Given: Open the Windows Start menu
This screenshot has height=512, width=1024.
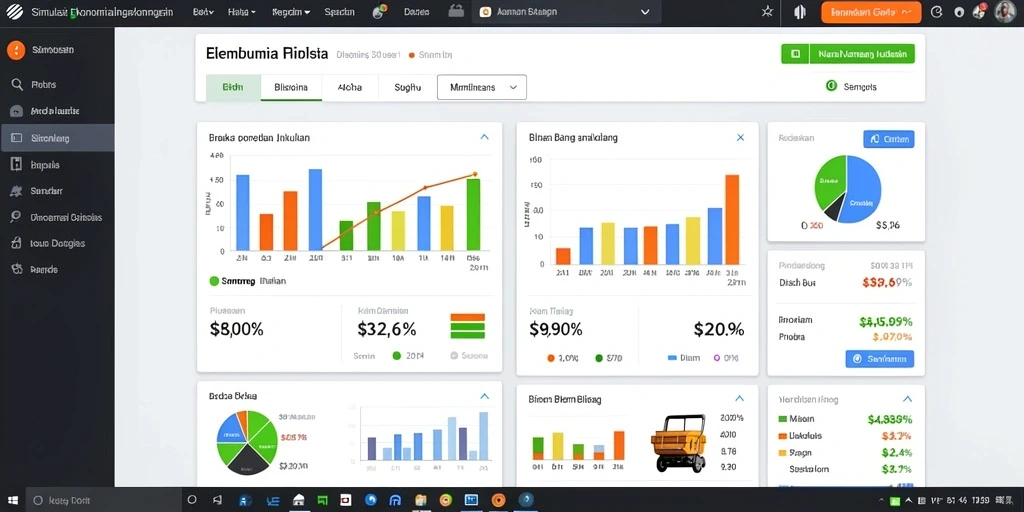Looking at the screenshot, I should point(12,500).
